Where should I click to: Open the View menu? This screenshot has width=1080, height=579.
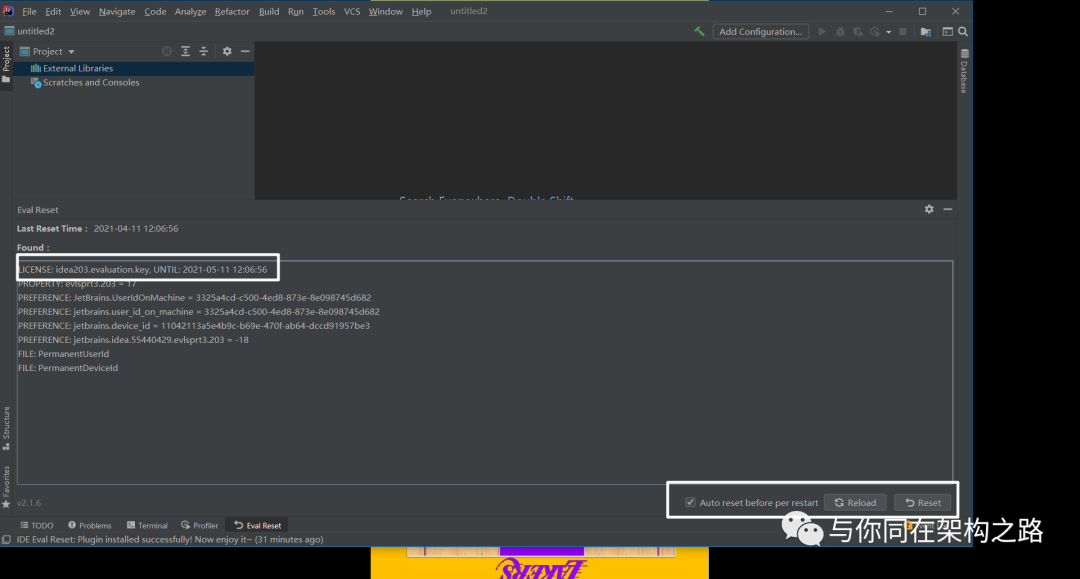coord(80,12)
